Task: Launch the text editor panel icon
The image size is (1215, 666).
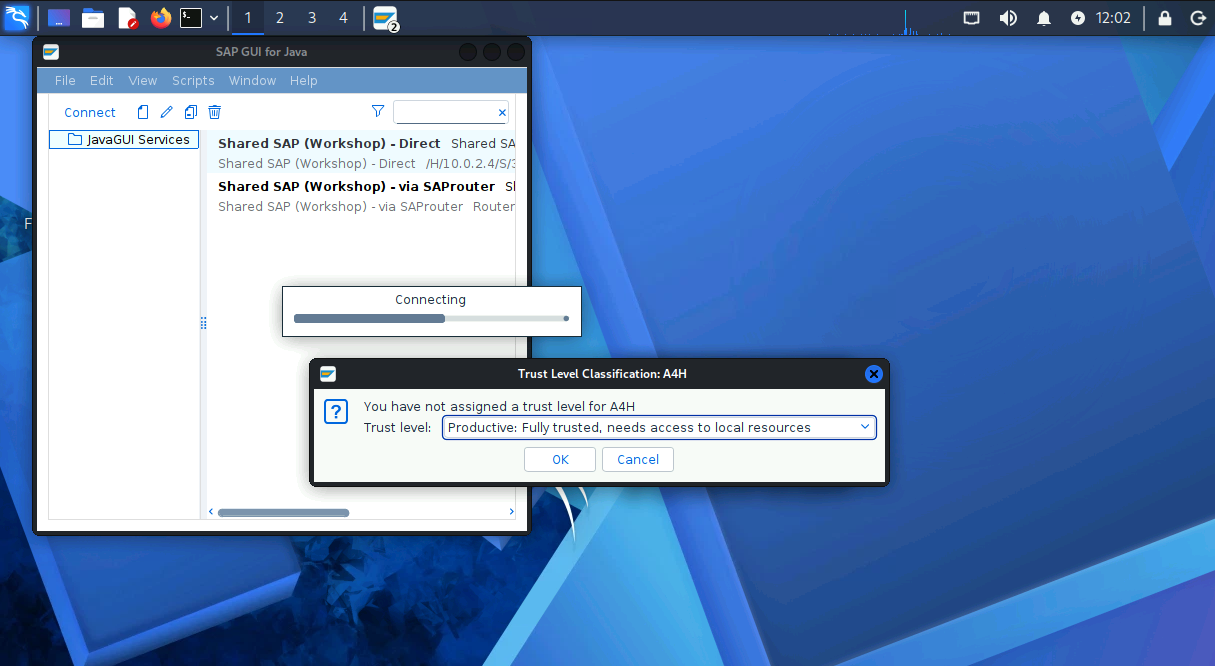Action: pyautogui.click(x=127, y=18)
